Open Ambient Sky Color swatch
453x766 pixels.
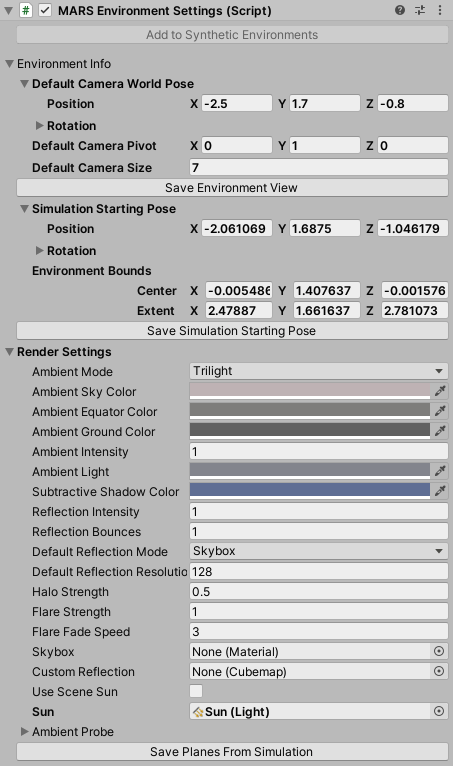(310, 391)
